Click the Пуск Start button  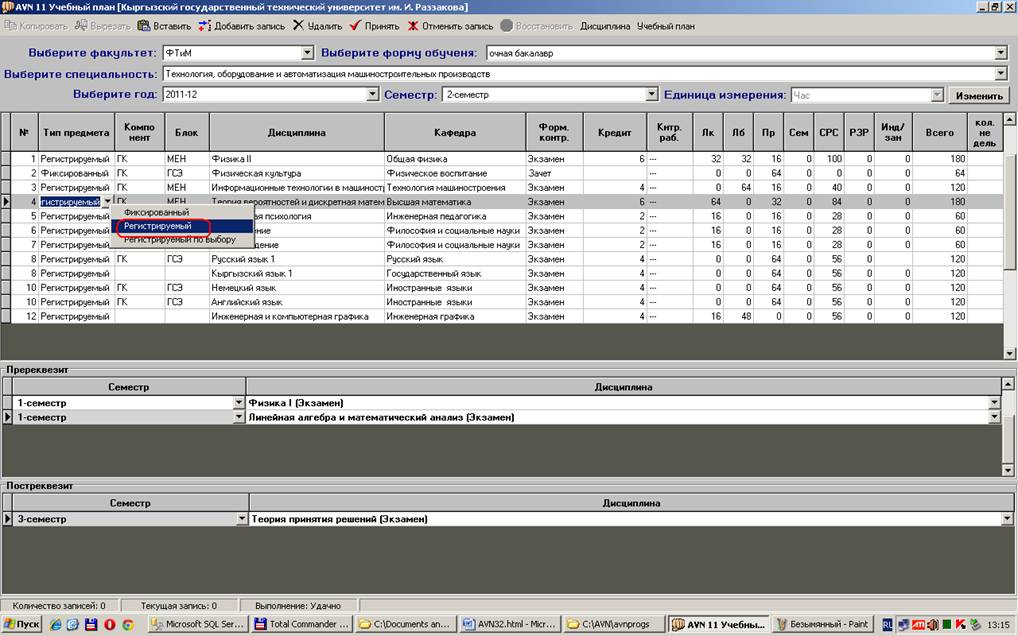22,624
